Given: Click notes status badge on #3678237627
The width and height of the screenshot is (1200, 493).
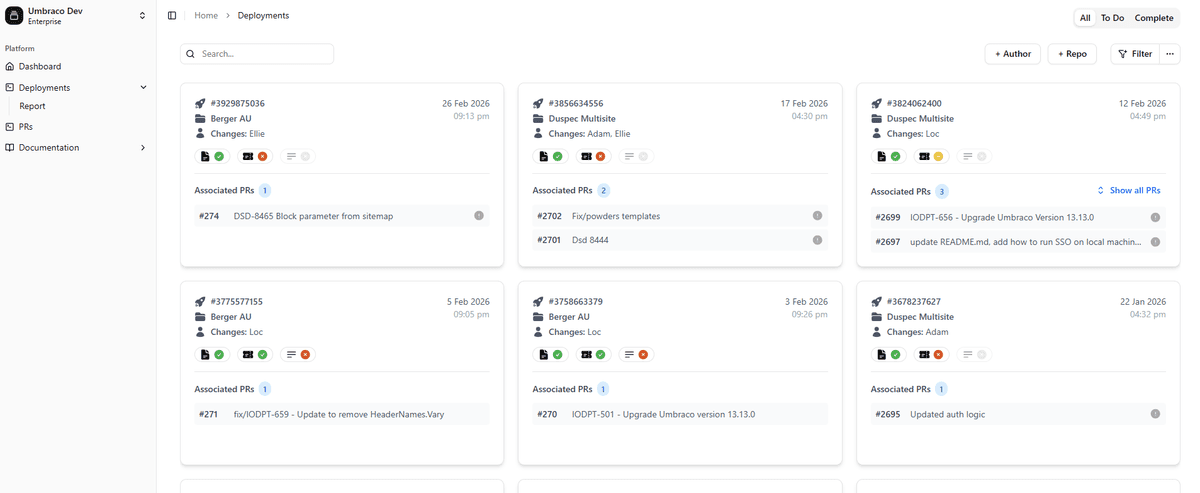Looking at the screenshot, I should coord(974,354).
